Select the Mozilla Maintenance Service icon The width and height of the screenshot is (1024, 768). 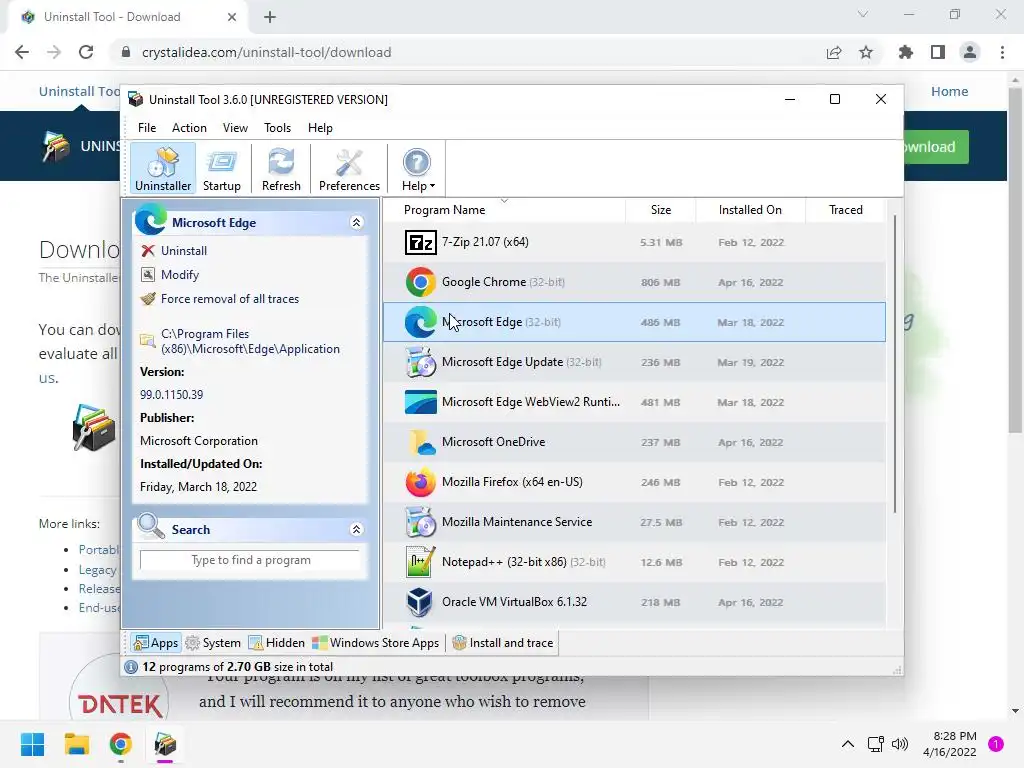pos(420,522)
